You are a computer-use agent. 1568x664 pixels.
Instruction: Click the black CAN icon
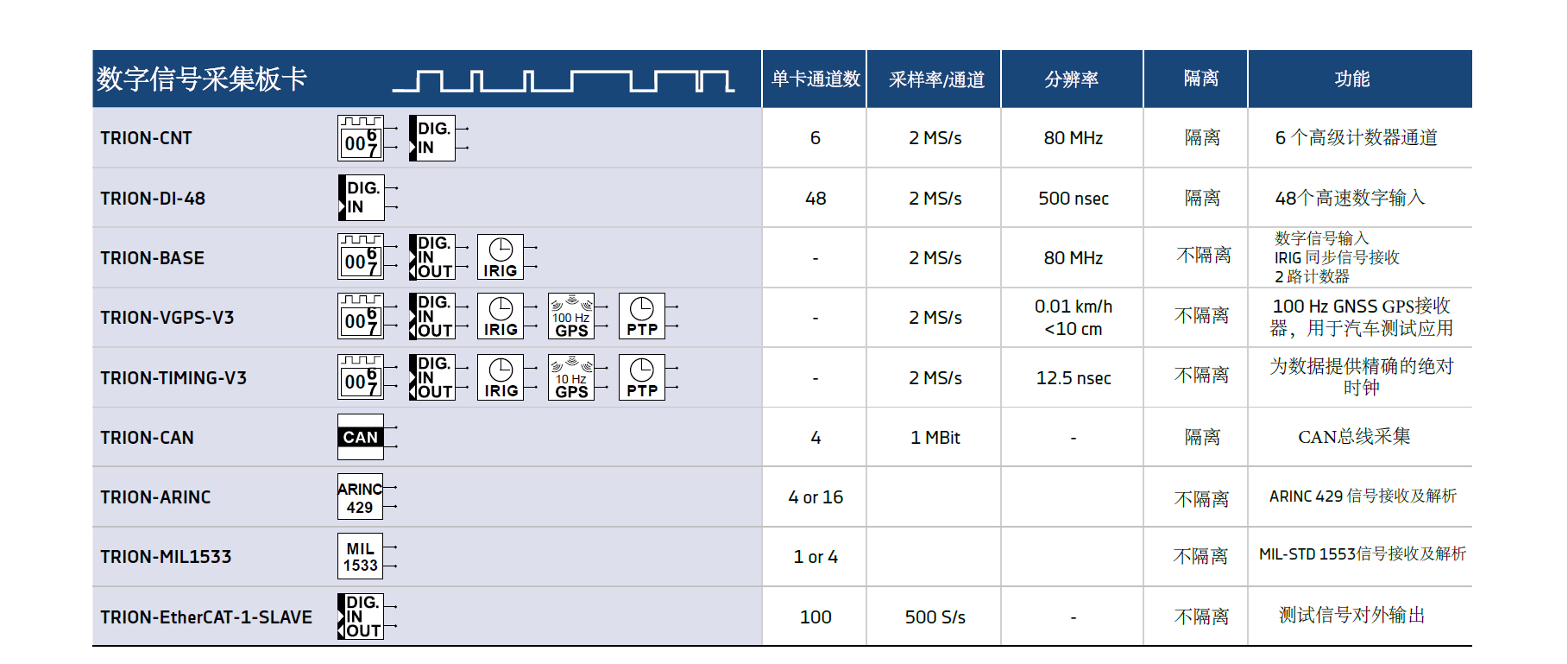[x=361, y=437]
